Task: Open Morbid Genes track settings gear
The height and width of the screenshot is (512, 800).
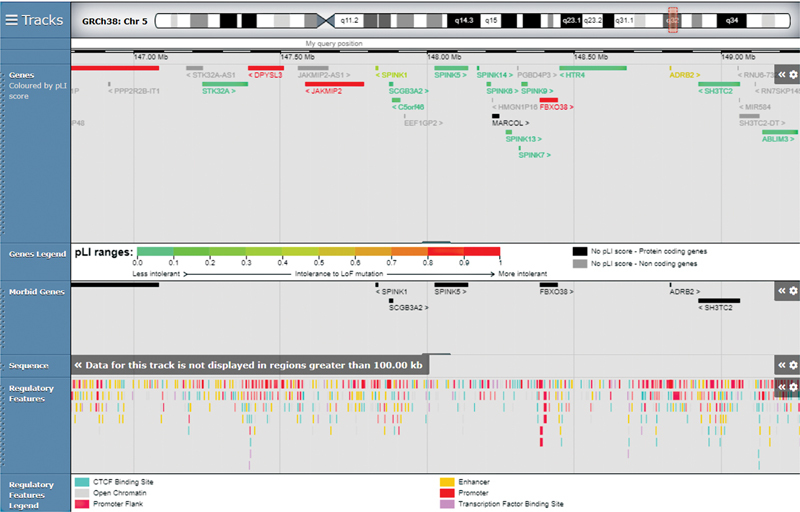Action: pos(793,290)
